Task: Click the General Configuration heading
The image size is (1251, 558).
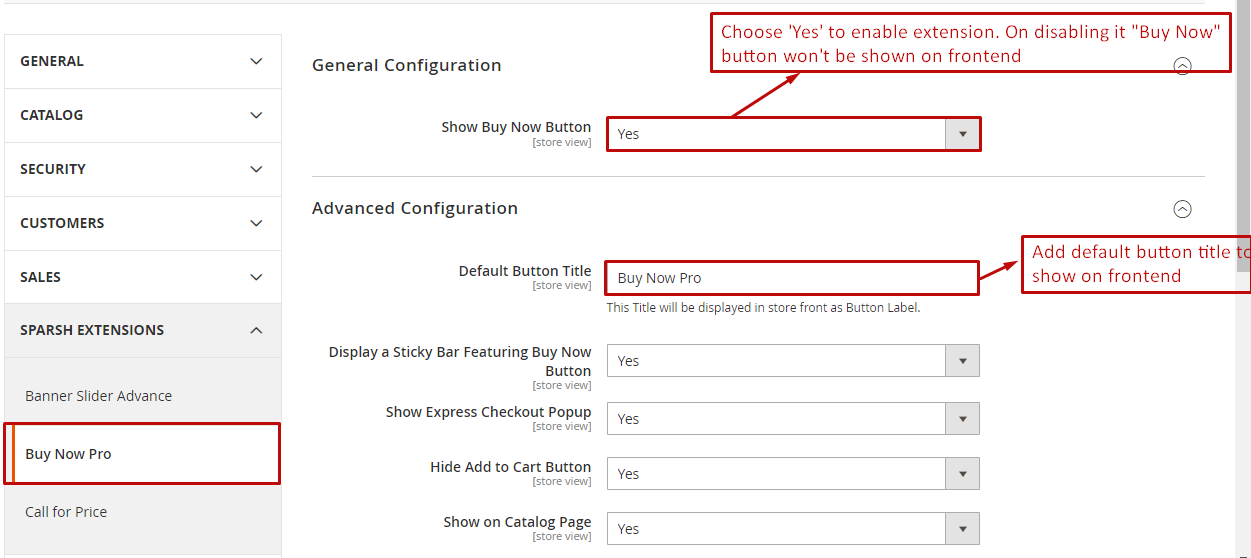Action: (406, 65)
